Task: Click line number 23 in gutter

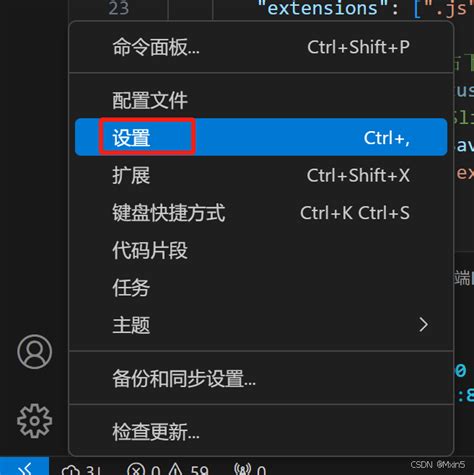Action: (119, 8)
